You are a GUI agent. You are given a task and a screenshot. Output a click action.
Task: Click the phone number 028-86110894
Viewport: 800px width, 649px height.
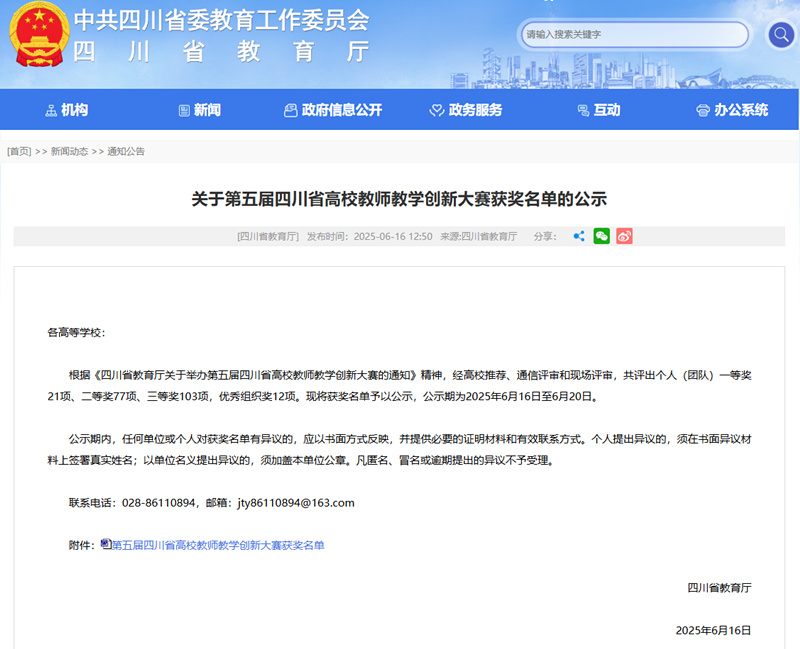click(158, 503)
